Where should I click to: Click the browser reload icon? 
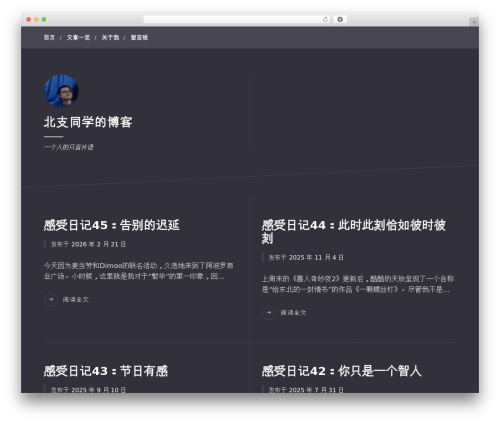[x=325, y=19]
